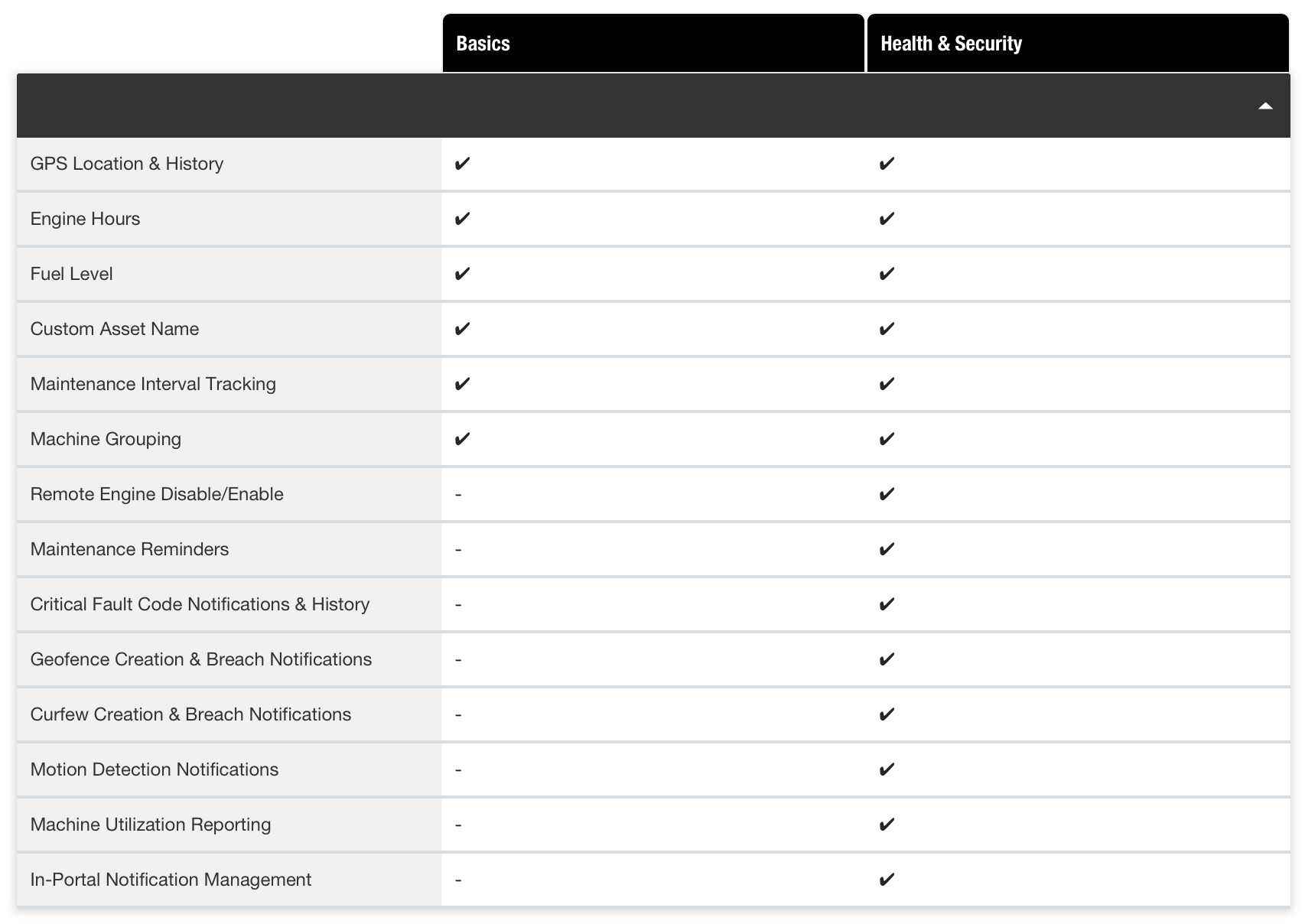Viewport: 1305px width, 924px height.
Task: Click the dark header bar of the table
Action: [x=612, y=106]
